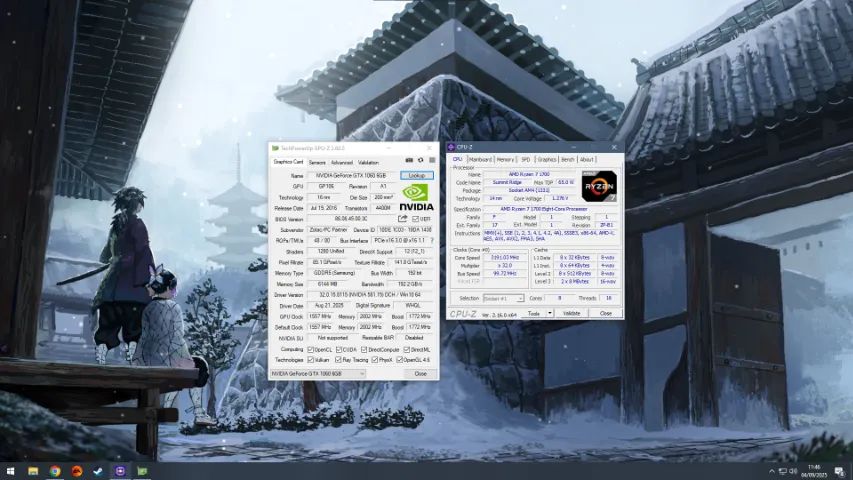Click GDDR5 (Samsung) memory type value

tap(334, 273)
